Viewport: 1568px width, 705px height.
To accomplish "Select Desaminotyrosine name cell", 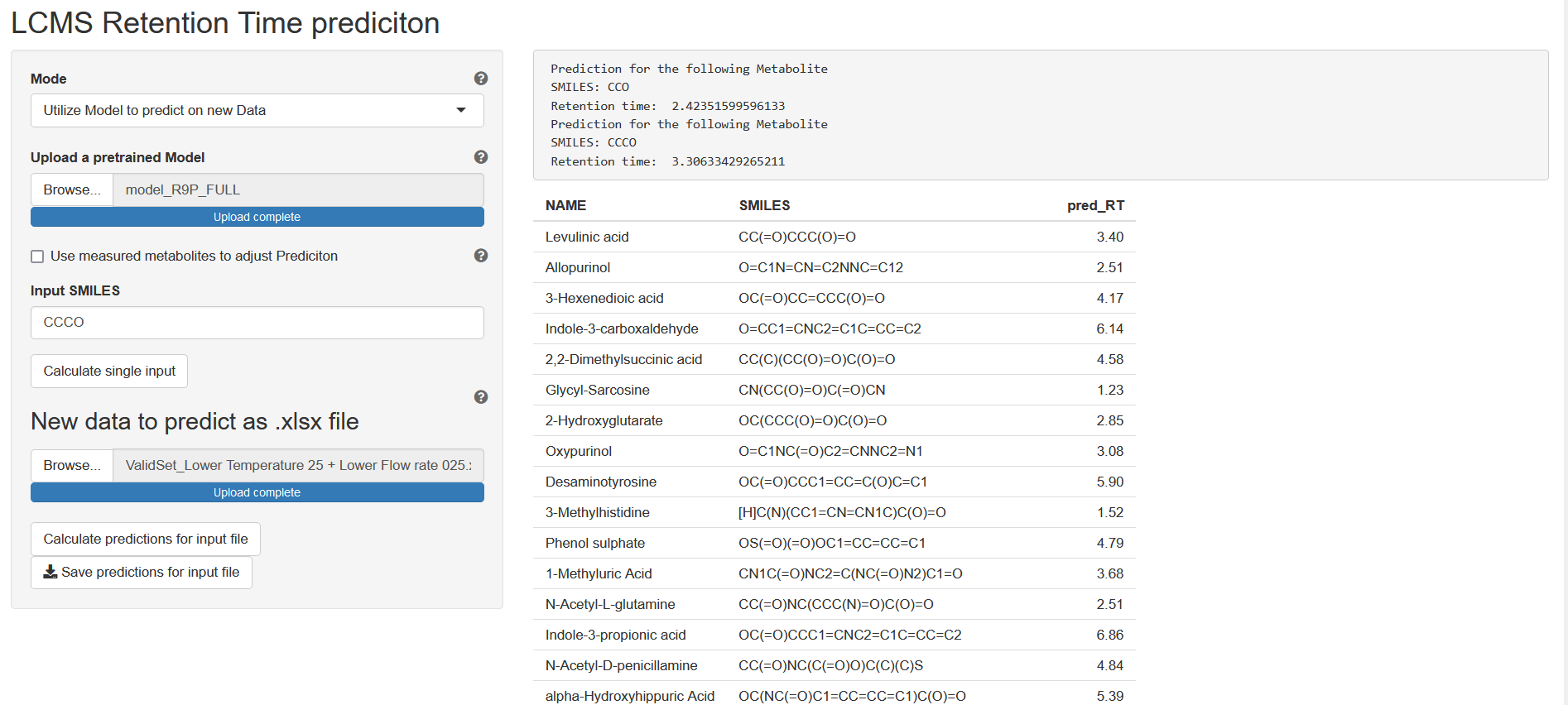I will click(601, 482).
